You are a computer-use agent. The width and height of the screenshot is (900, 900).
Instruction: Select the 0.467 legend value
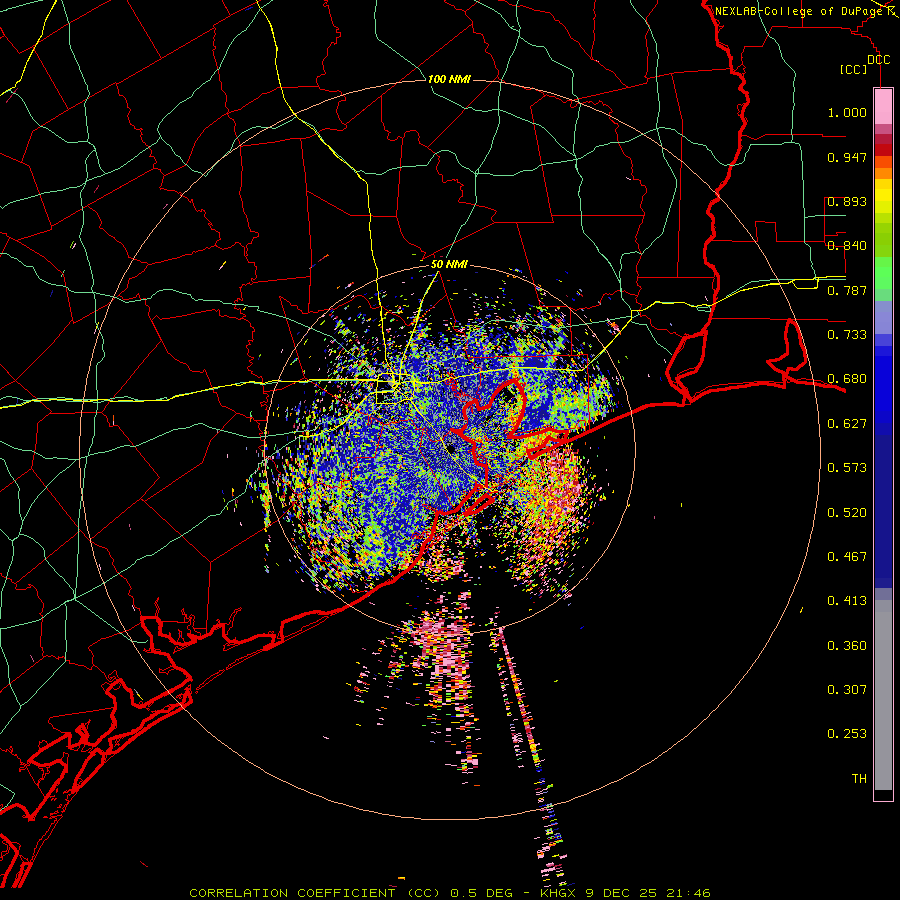(x=847, y=557)
